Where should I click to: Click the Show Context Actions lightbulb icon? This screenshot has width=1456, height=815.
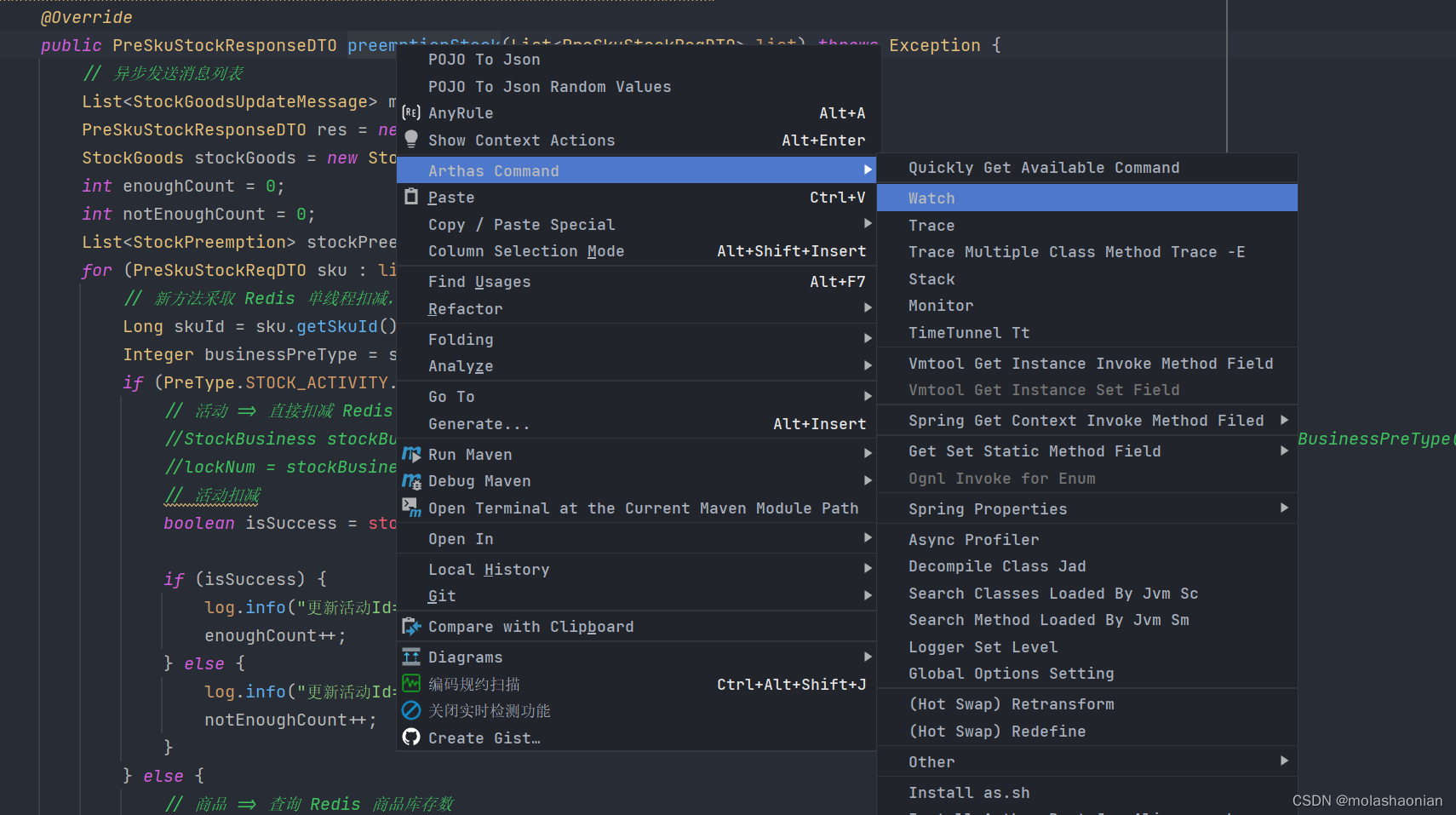click(x=411, y=140)
